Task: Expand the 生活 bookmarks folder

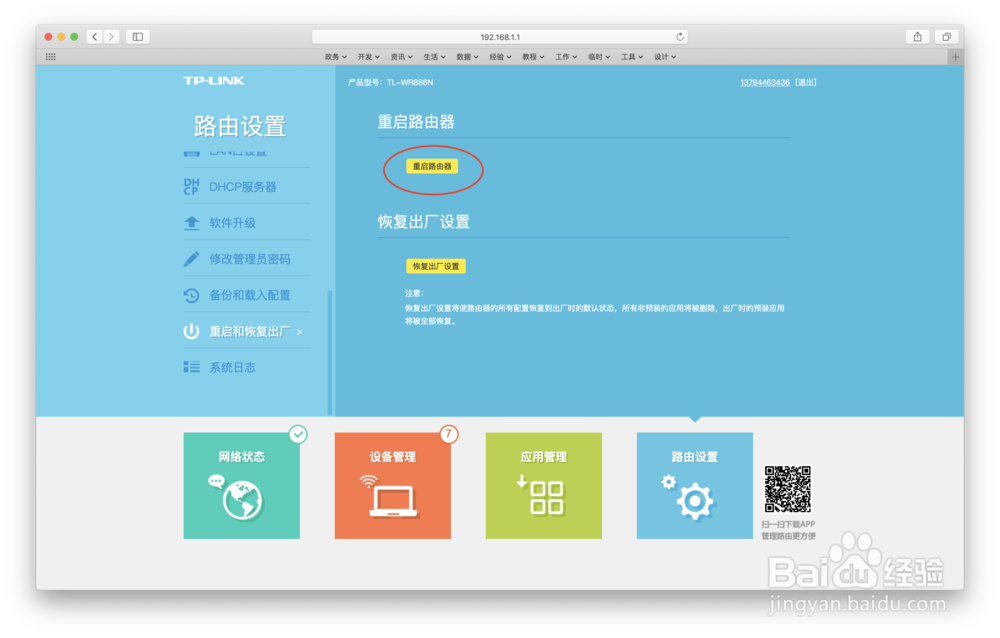Action: (434, 57)
